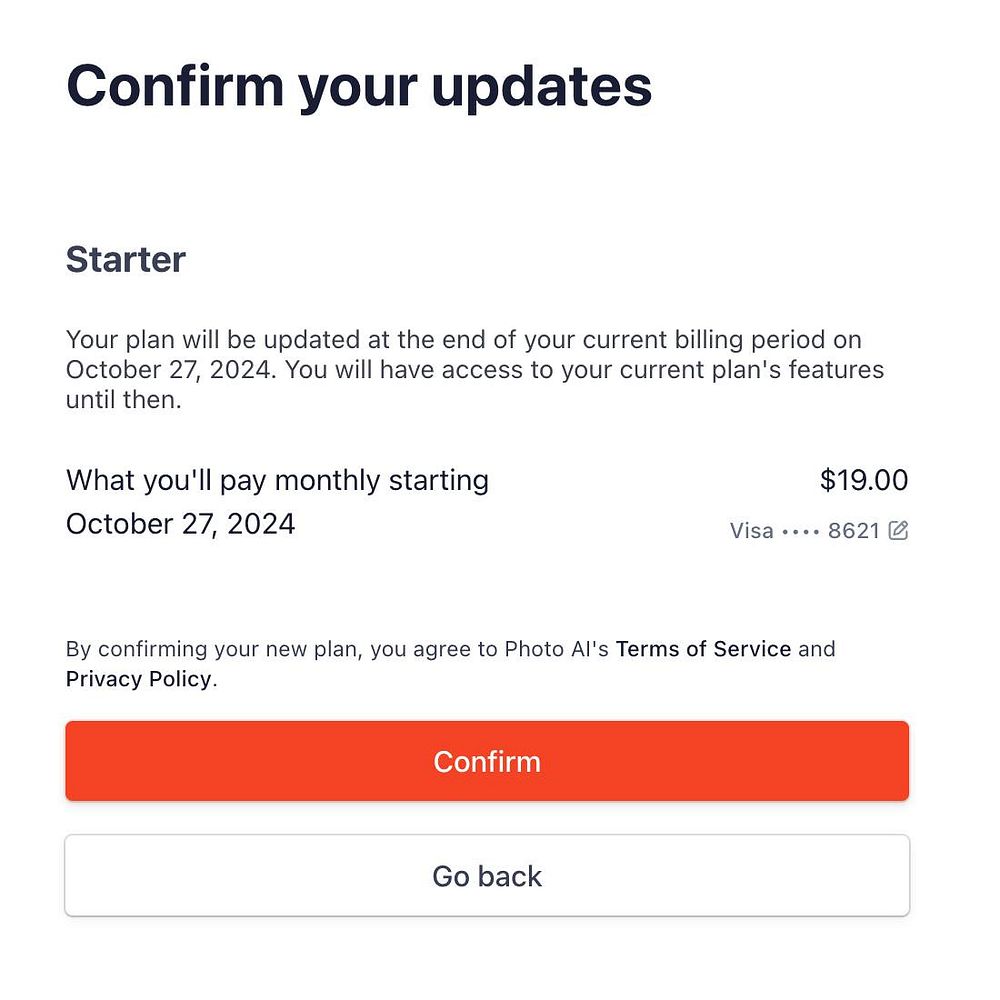
Task: Click the $19.00 monthly price amount
Action: 863,480
